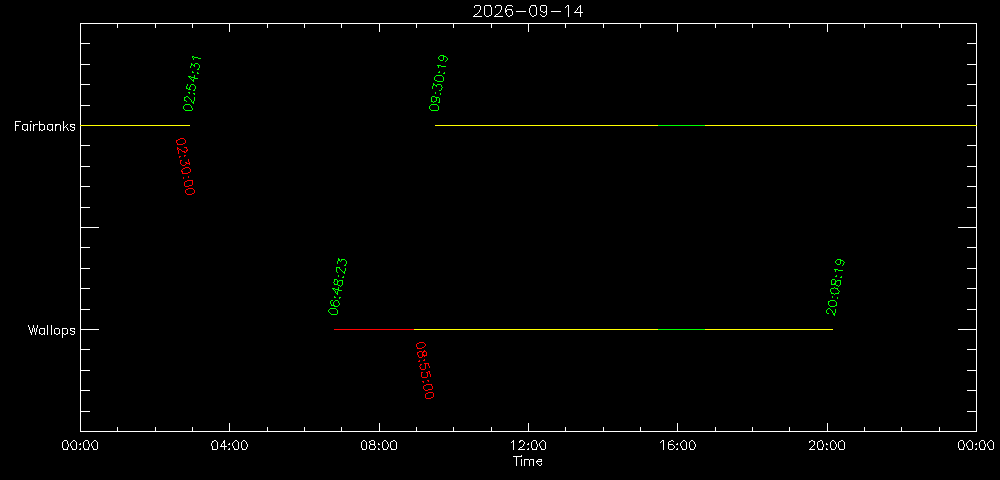
Task: Click the Time axis title
Action: coord(528,462)
